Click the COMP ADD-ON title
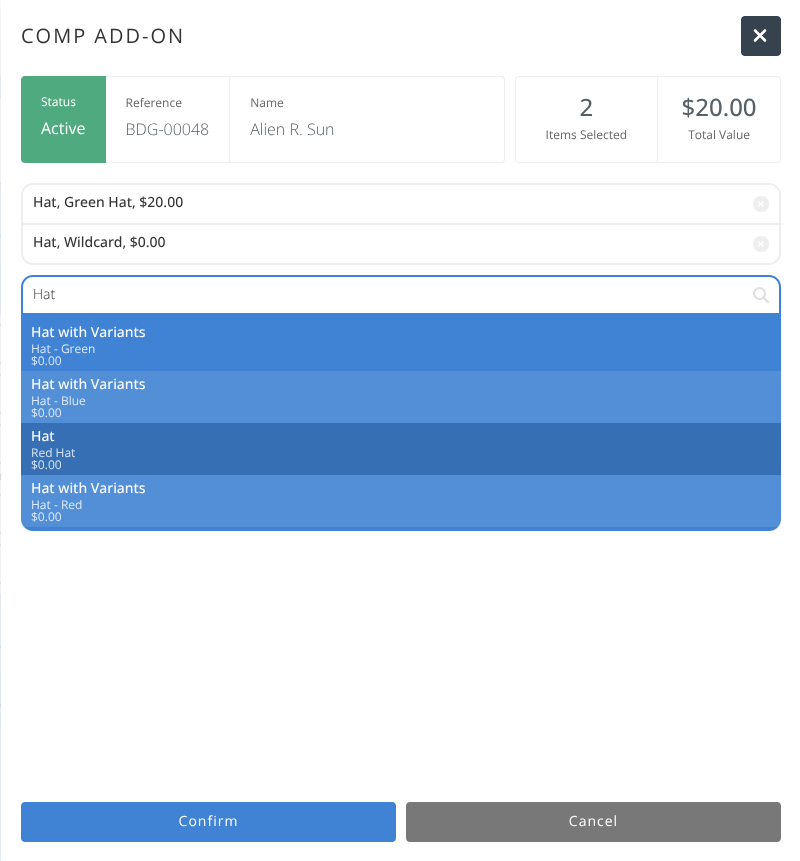The height and width of the screenshot is (861, 800). pos(102,37)
